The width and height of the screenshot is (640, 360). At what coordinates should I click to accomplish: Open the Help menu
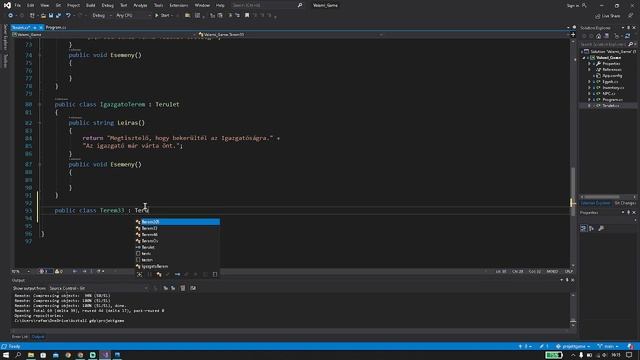coord(220,5)
